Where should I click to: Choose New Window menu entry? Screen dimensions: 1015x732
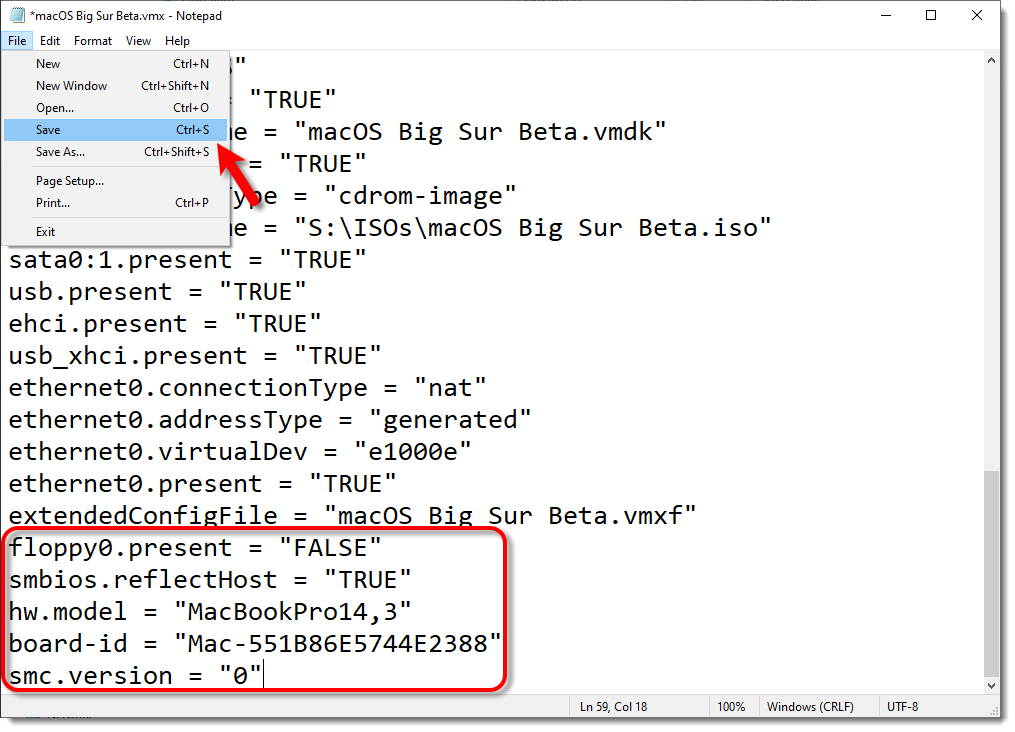click(x=116, y=86)
